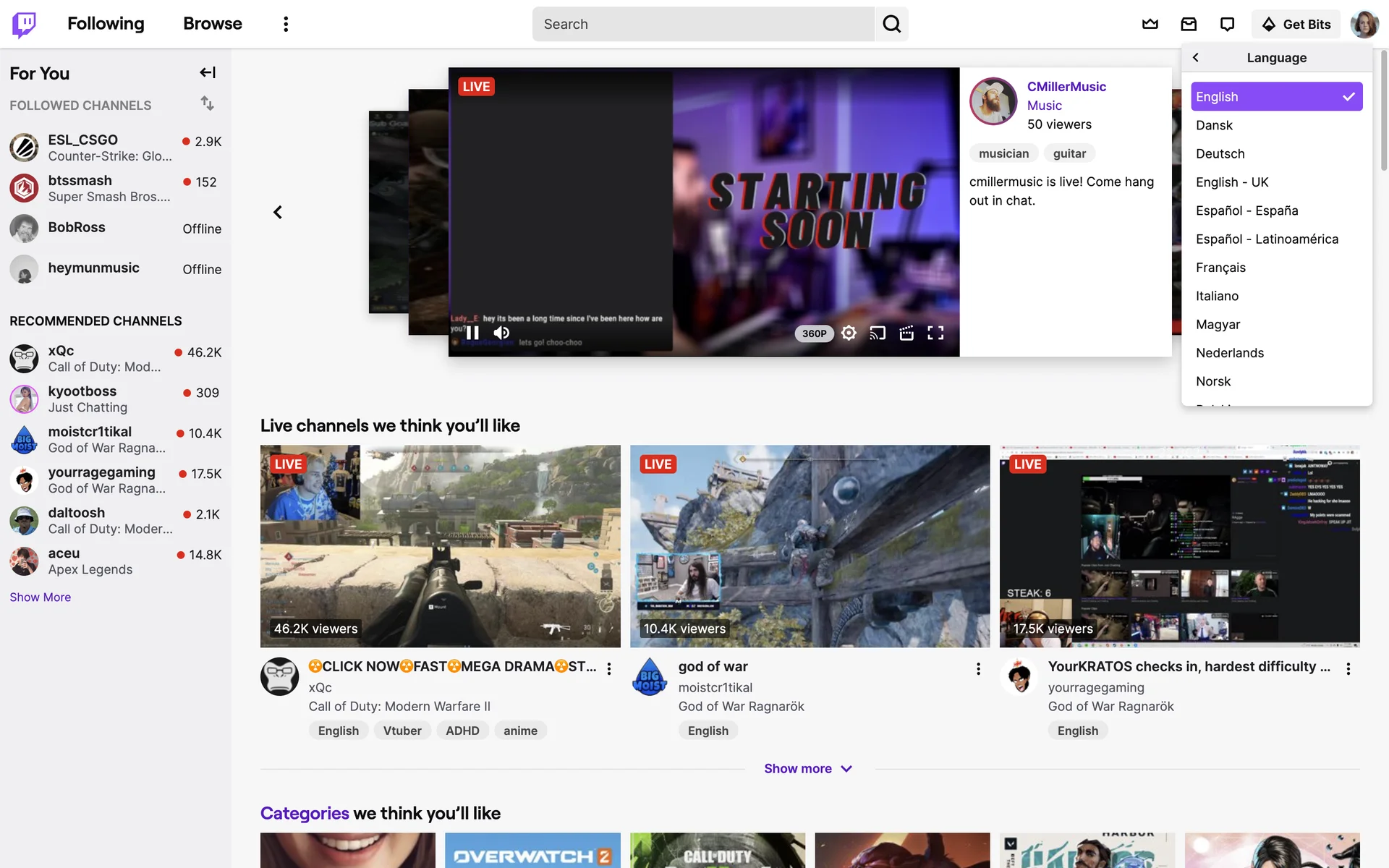The height and width of the screenshot is (868, 1389).
Task: Pause the featured stream
Action: pos(472,333)
